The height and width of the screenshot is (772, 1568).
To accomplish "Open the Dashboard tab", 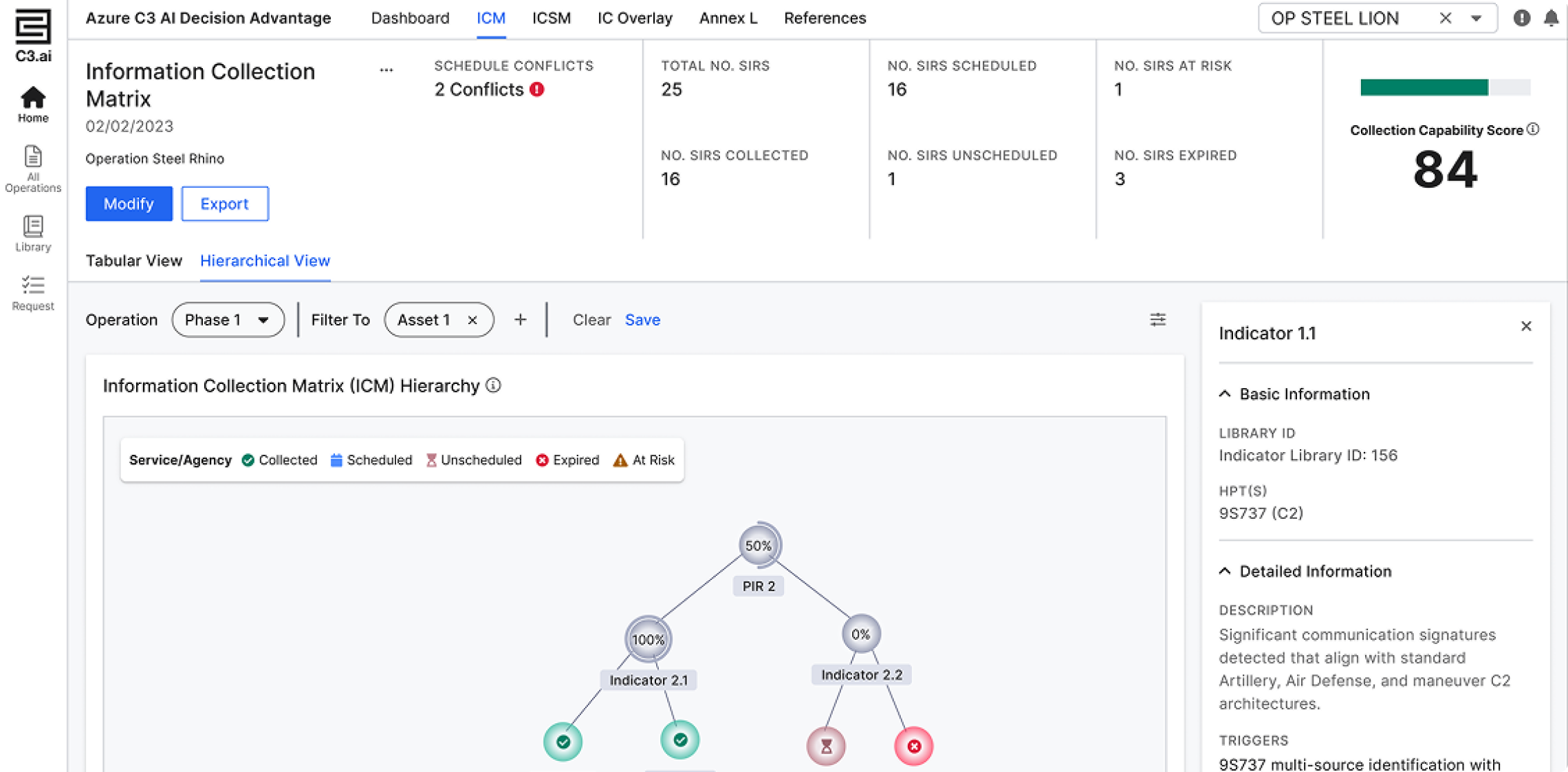I will coord(410,19).
